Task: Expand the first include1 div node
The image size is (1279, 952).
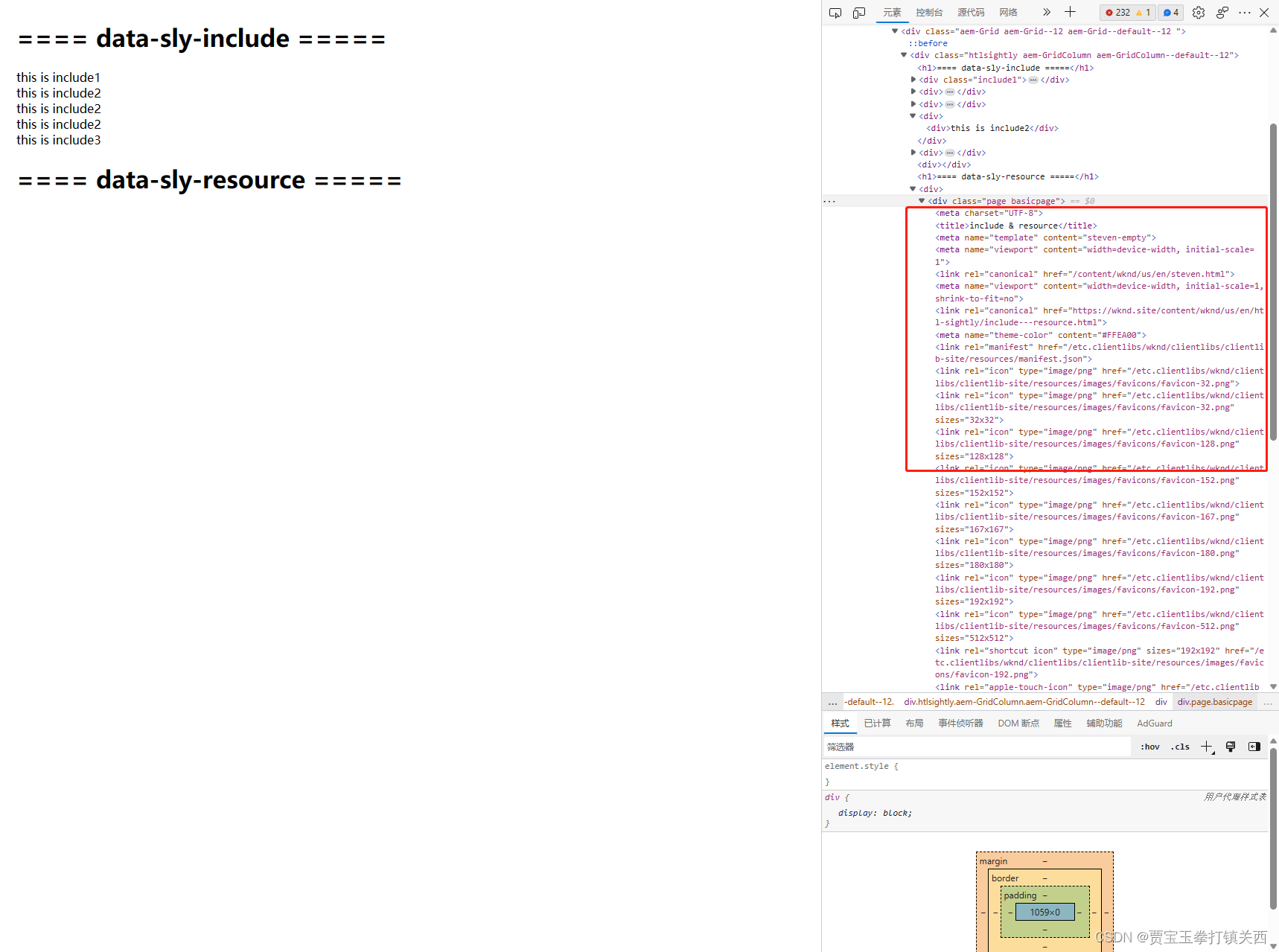Action: [x=913, y=80]
